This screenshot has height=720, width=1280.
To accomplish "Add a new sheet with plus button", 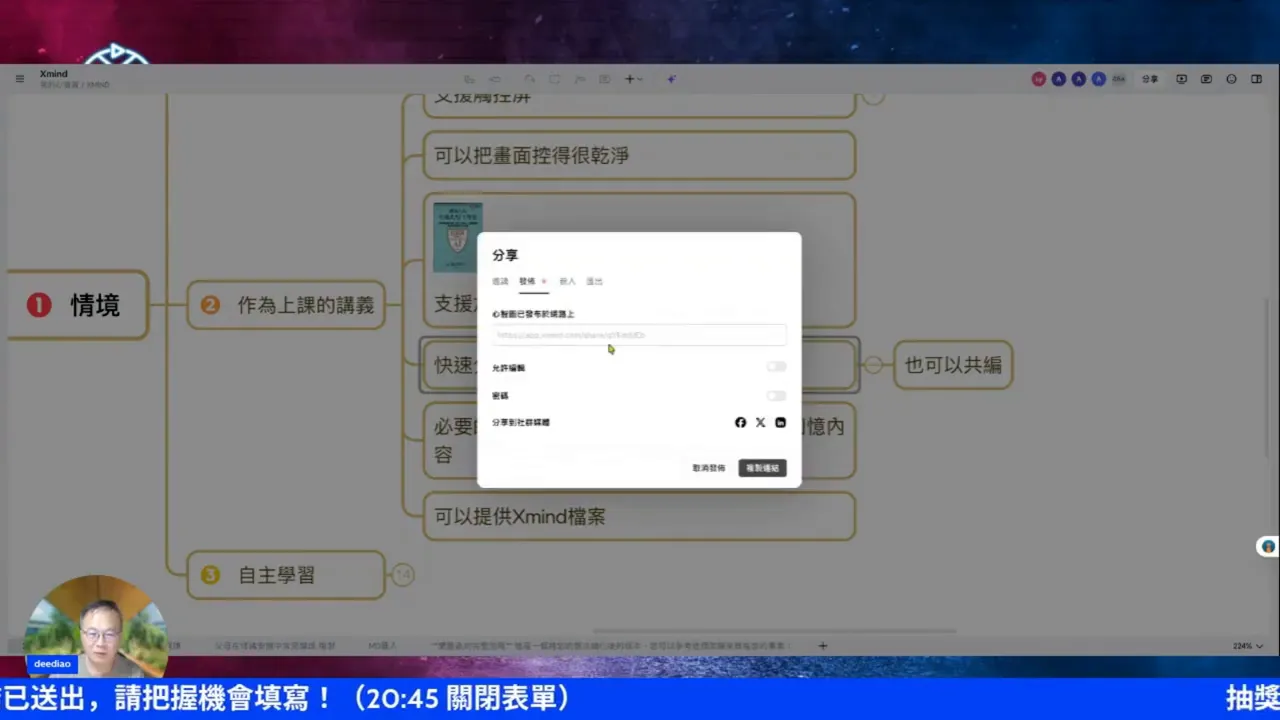I will [x=823, y=646].
